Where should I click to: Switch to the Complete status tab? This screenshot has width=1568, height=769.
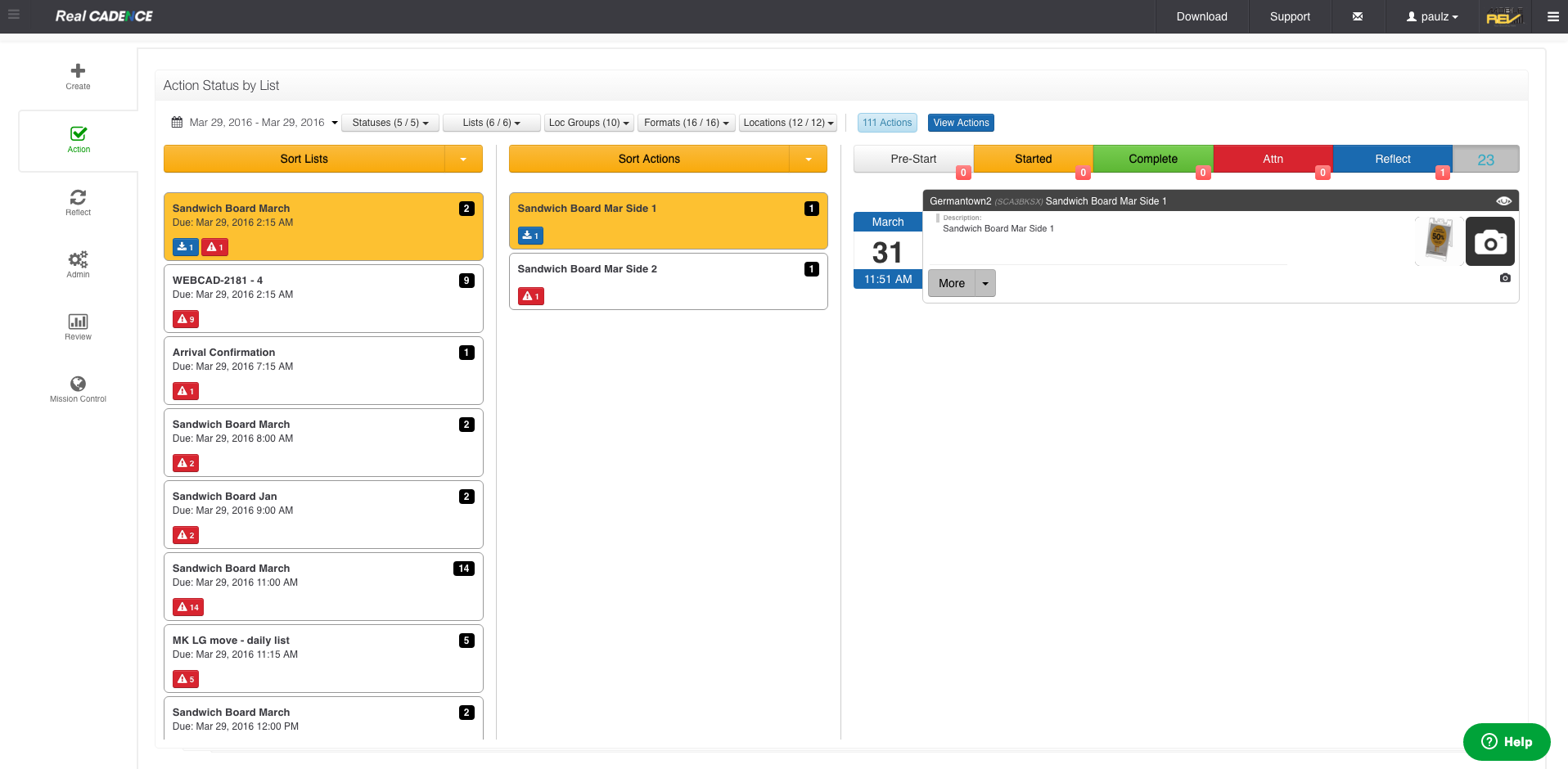[1152, 159]
